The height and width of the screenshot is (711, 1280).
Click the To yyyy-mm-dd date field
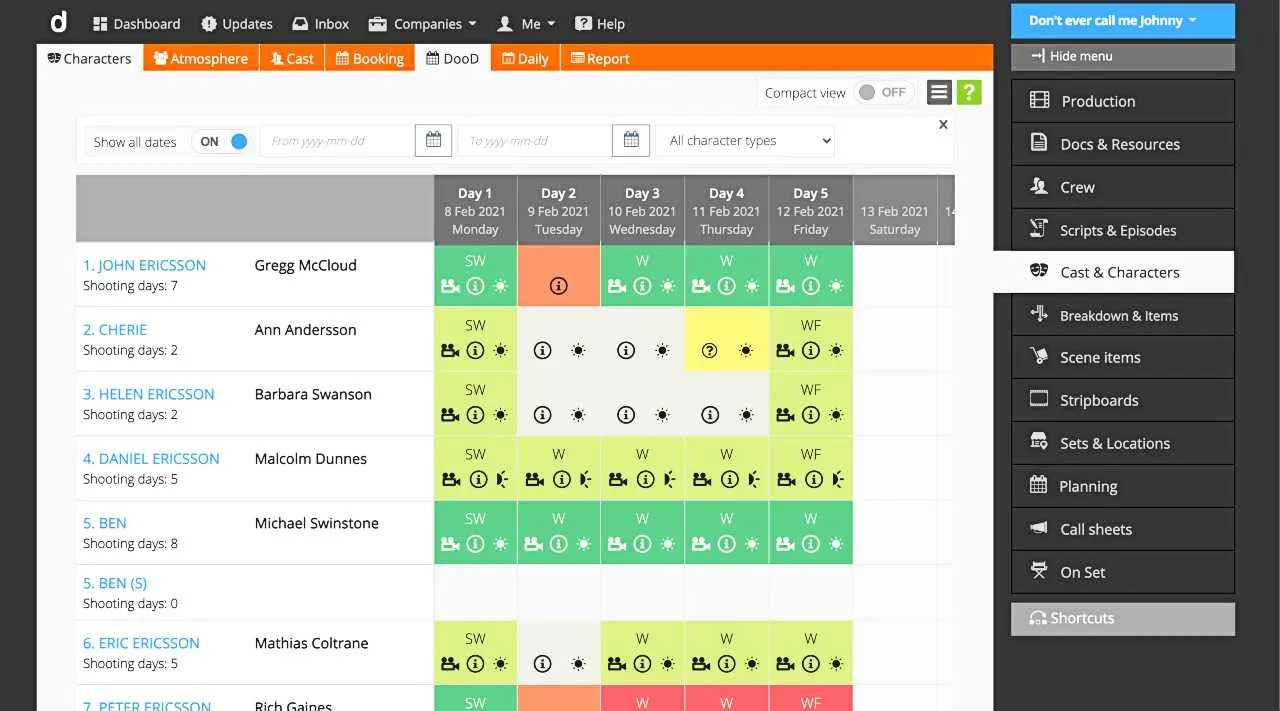click(535, 141)
